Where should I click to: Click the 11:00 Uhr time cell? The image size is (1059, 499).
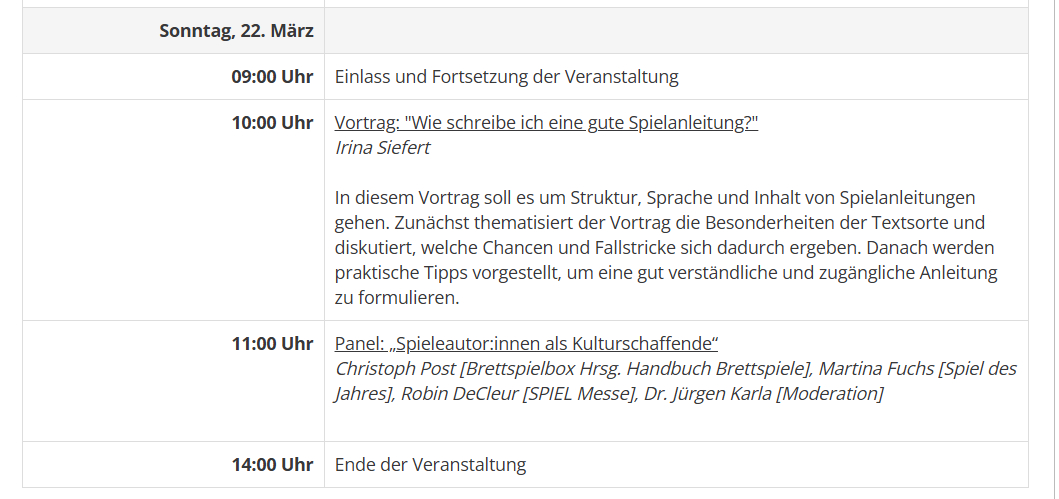(x=272, y=344)
